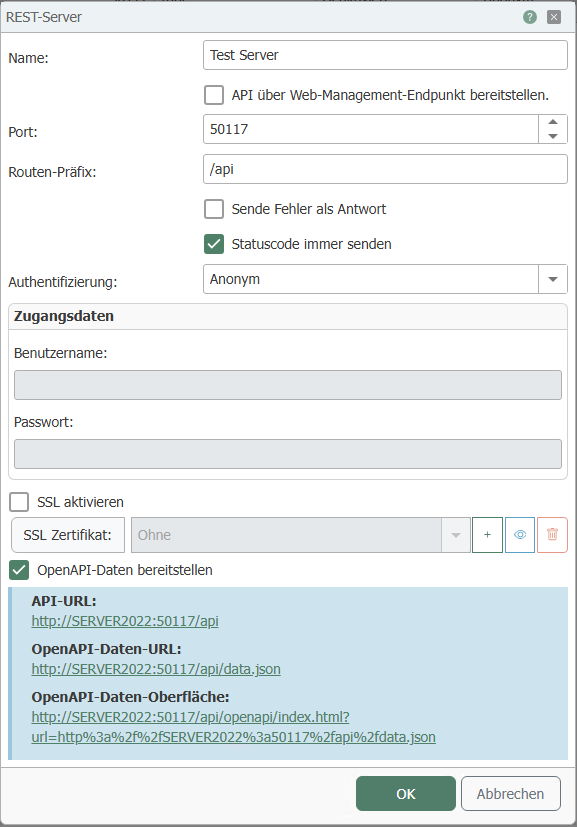577x827 pixels.
Task: Close the REST-Server dialog with X icon
Action: click(x=554, y=17)
